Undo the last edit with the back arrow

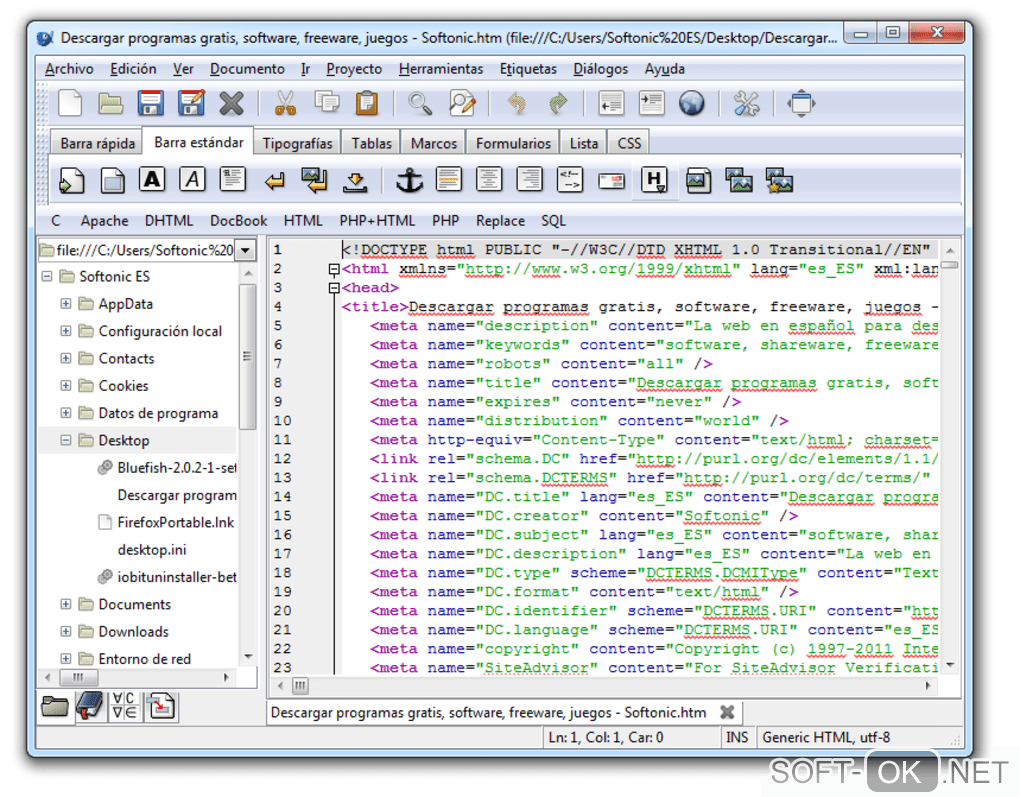(x=517, y=103)
